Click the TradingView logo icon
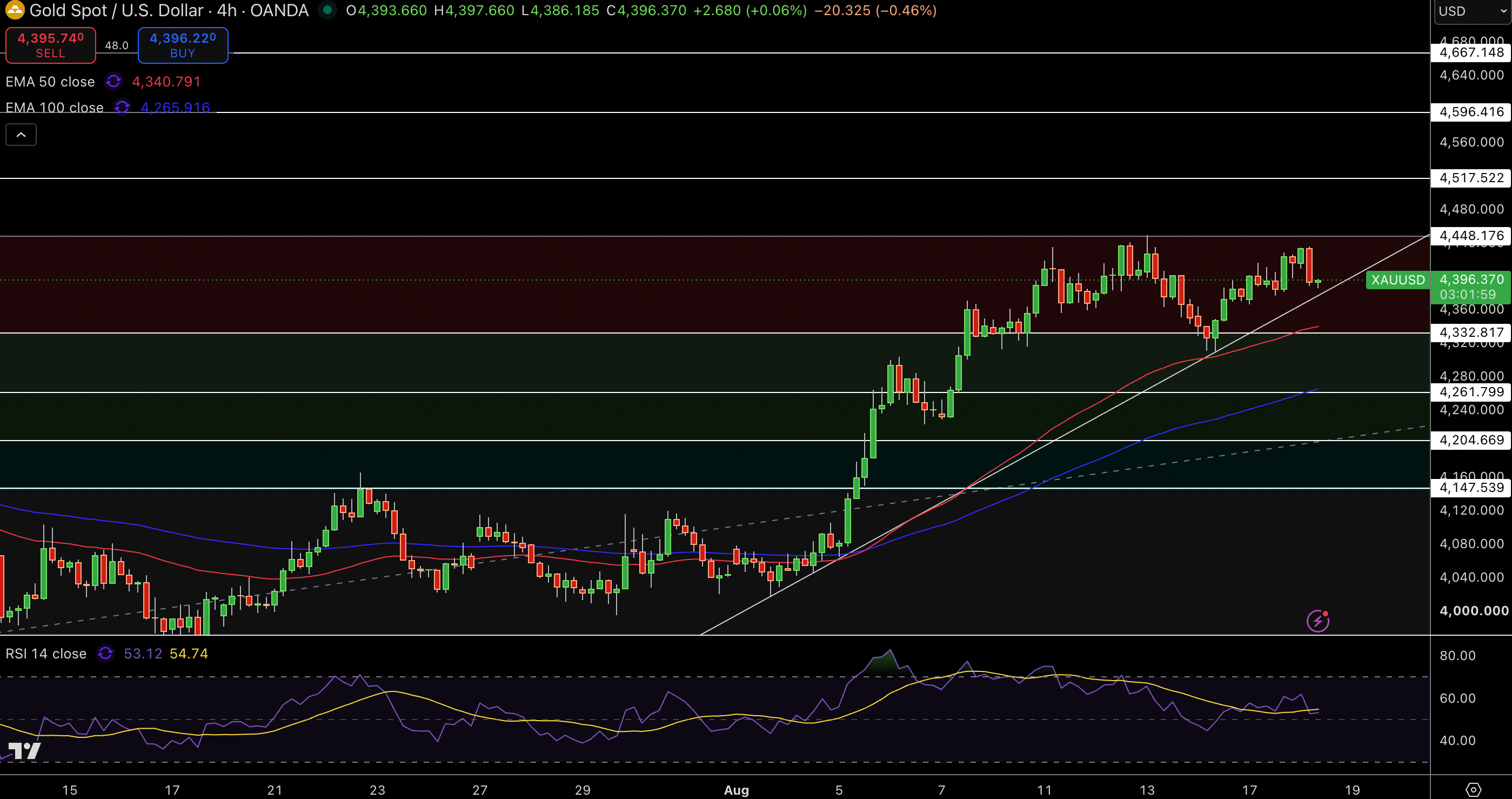 click(x=25, y=751)
